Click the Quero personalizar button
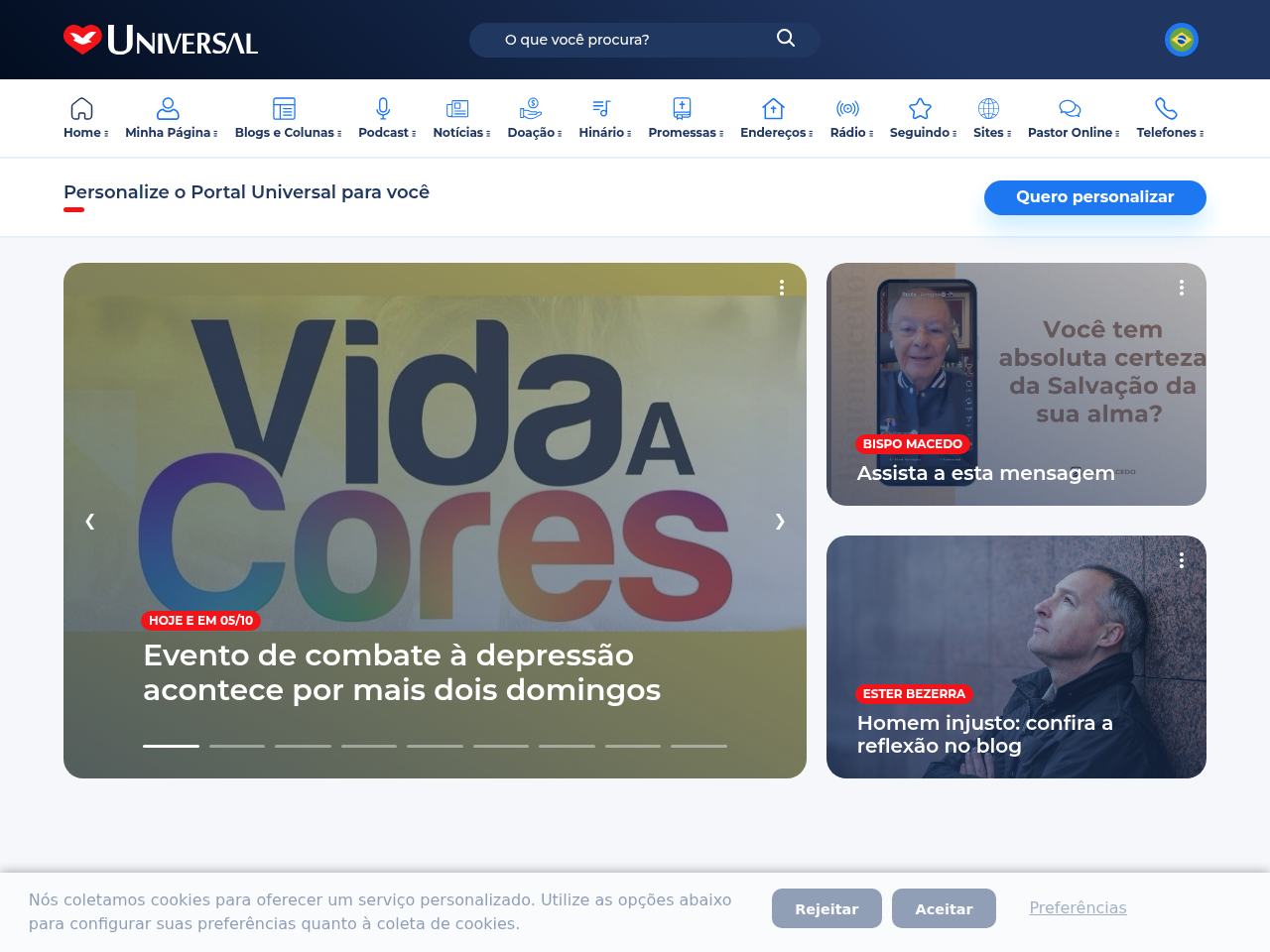 [x=1095, y=197]
